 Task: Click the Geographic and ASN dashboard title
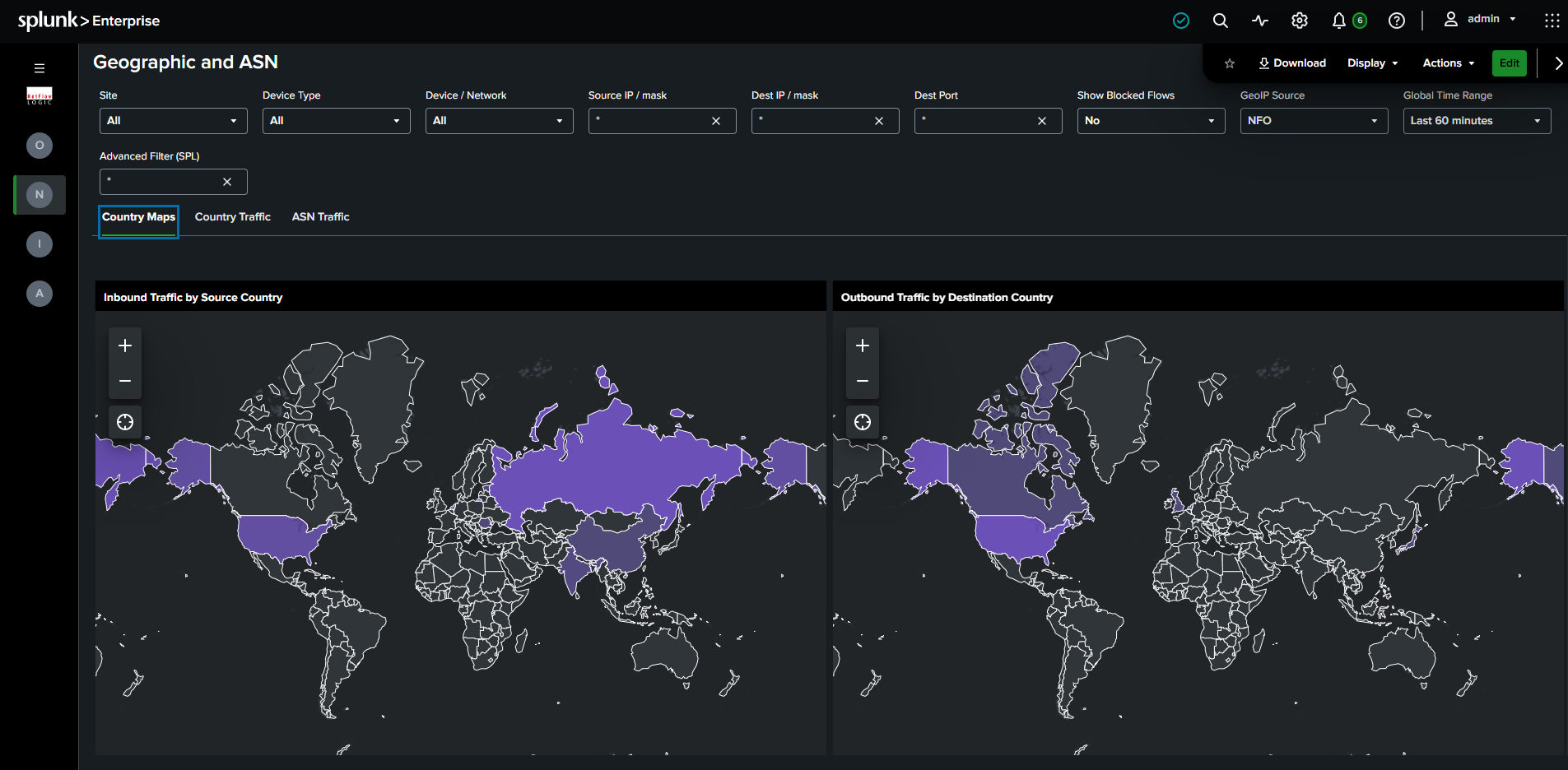[x=185, y=63]
